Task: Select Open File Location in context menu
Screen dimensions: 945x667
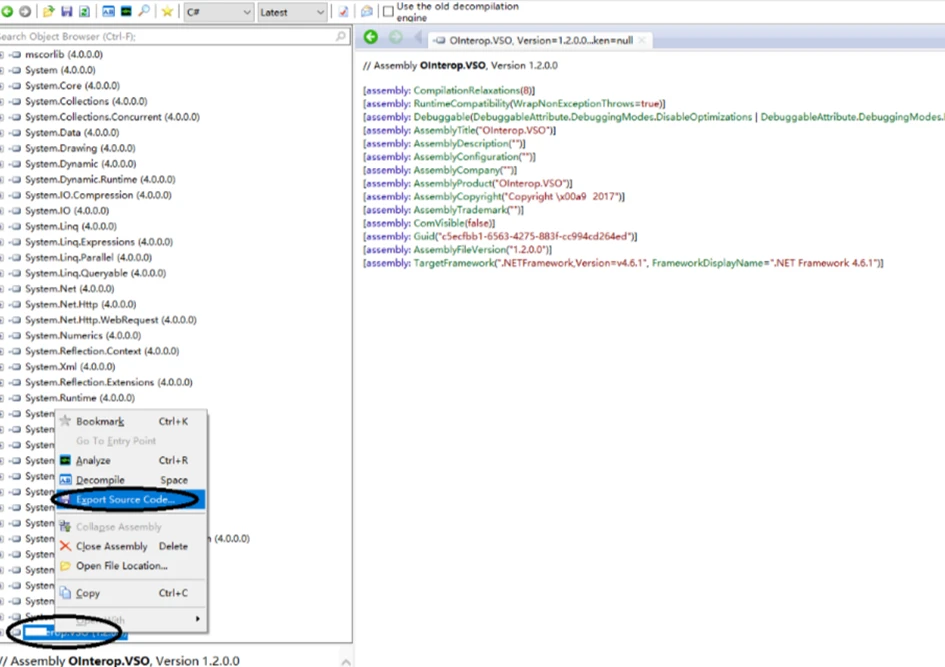Action: point(121,566)
